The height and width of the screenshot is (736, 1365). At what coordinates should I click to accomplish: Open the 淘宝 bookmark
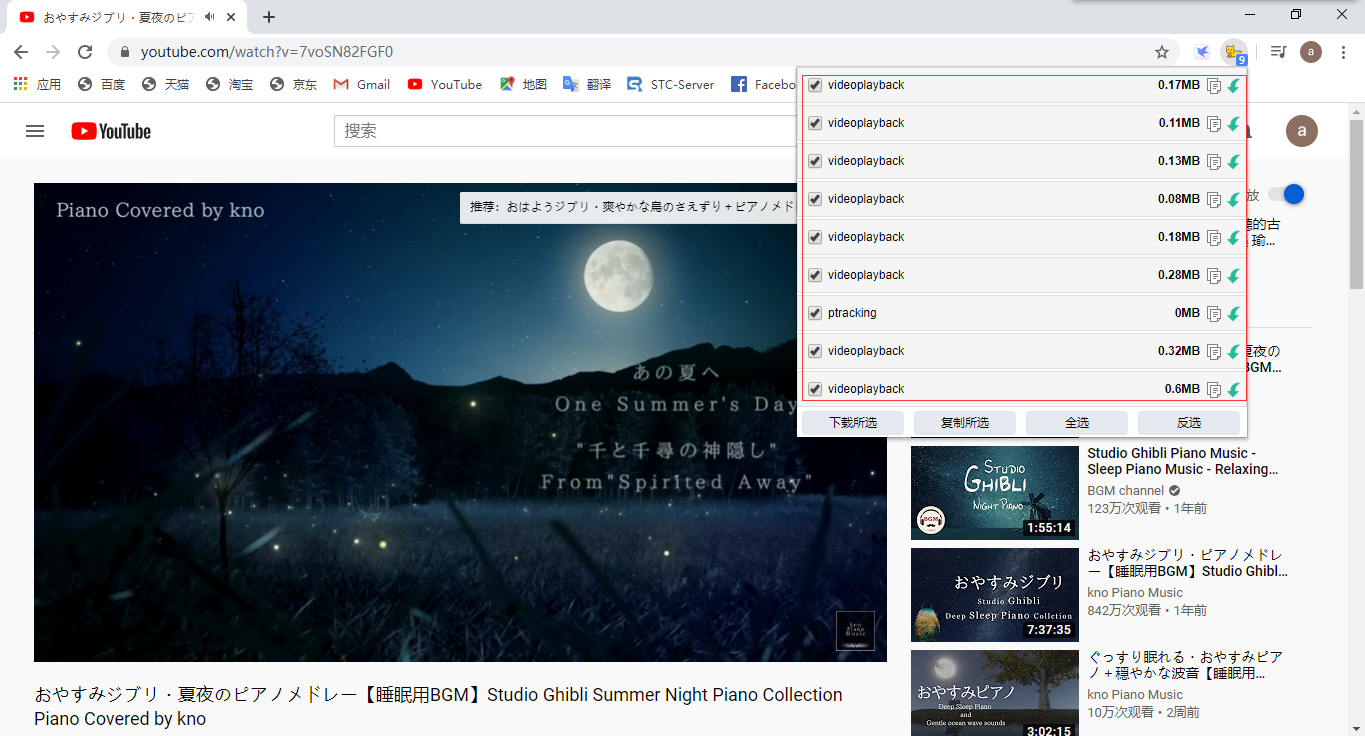[229, 85]
